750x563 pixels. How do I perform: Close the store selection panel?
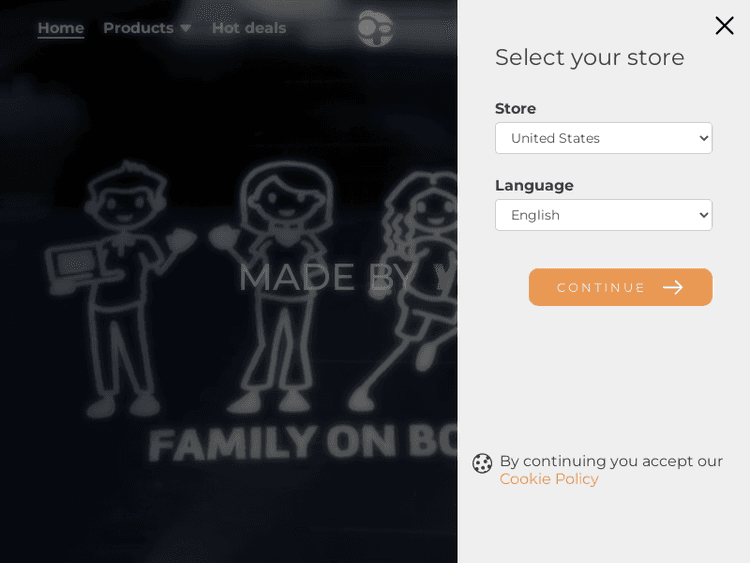(x=724, y=26)
